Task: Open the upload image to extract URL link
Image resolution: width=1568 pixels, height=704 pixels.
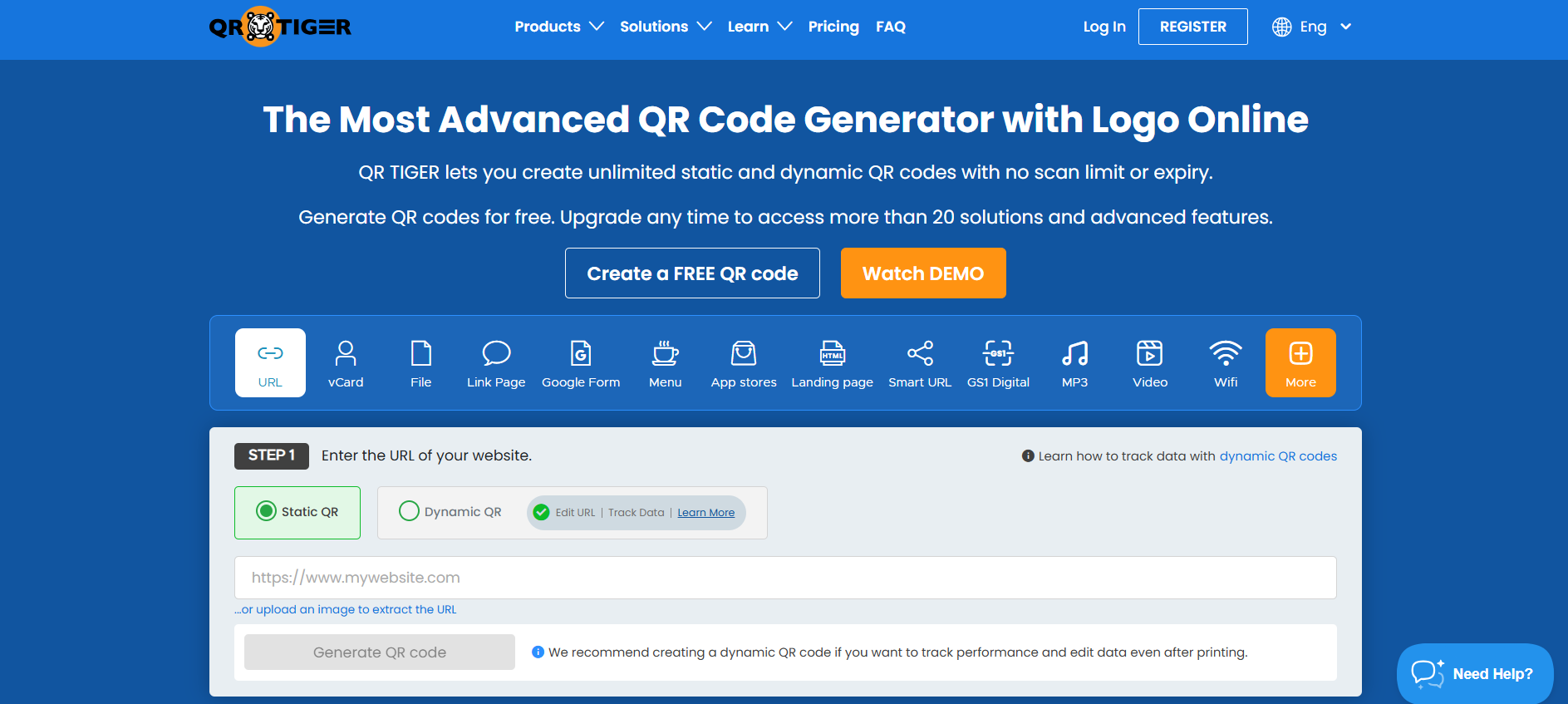Action: coord(346,609)
